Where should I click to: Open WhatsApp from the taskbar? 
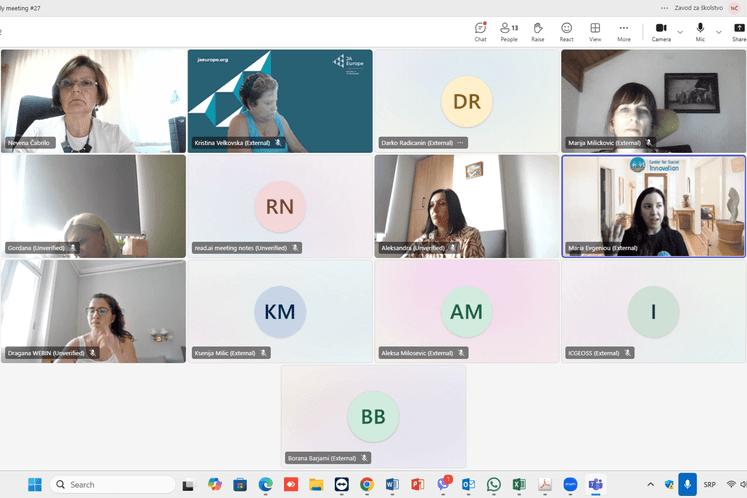click(494, 485)
